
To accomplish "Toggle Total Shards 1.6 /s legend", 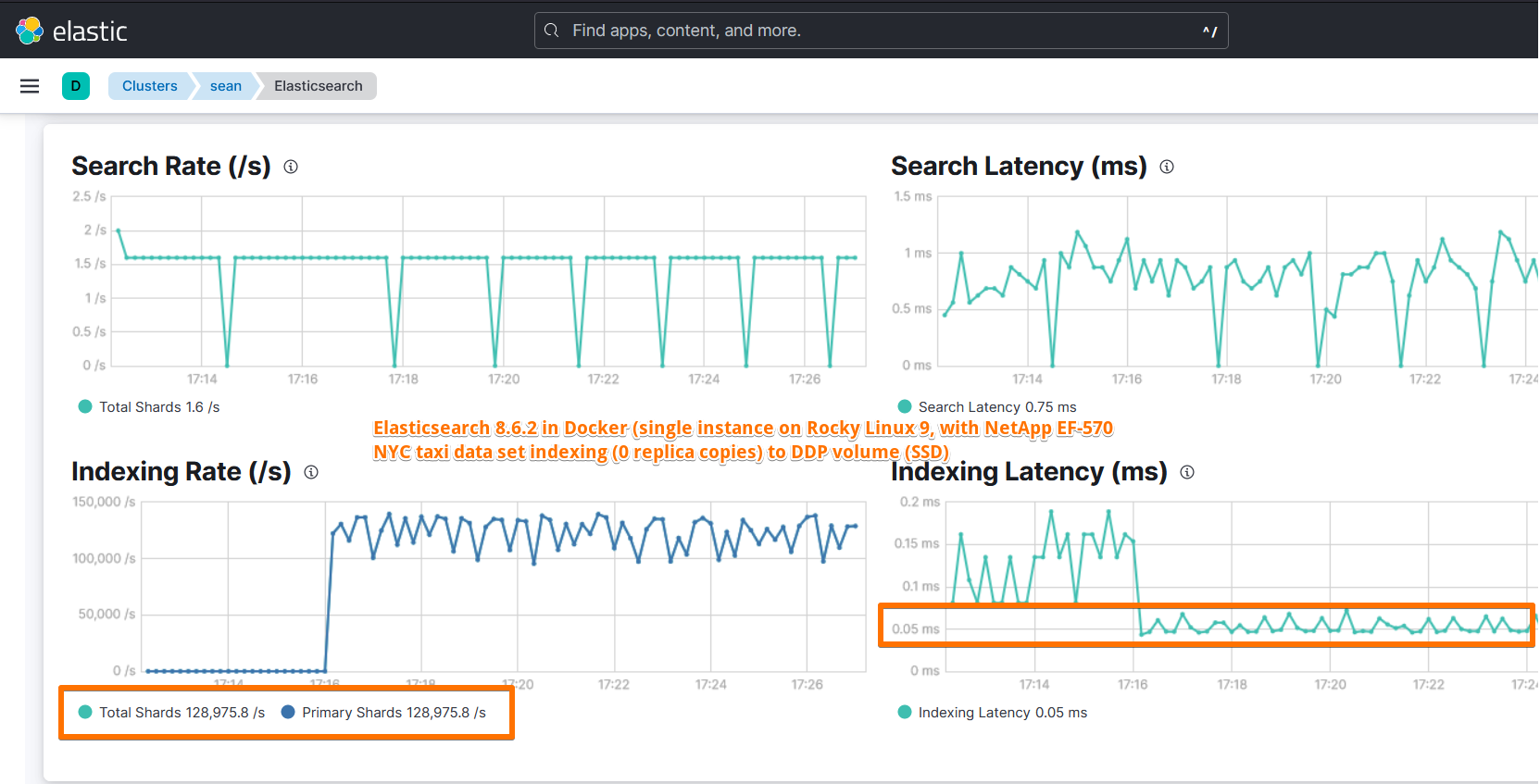I will click(149, 407).
